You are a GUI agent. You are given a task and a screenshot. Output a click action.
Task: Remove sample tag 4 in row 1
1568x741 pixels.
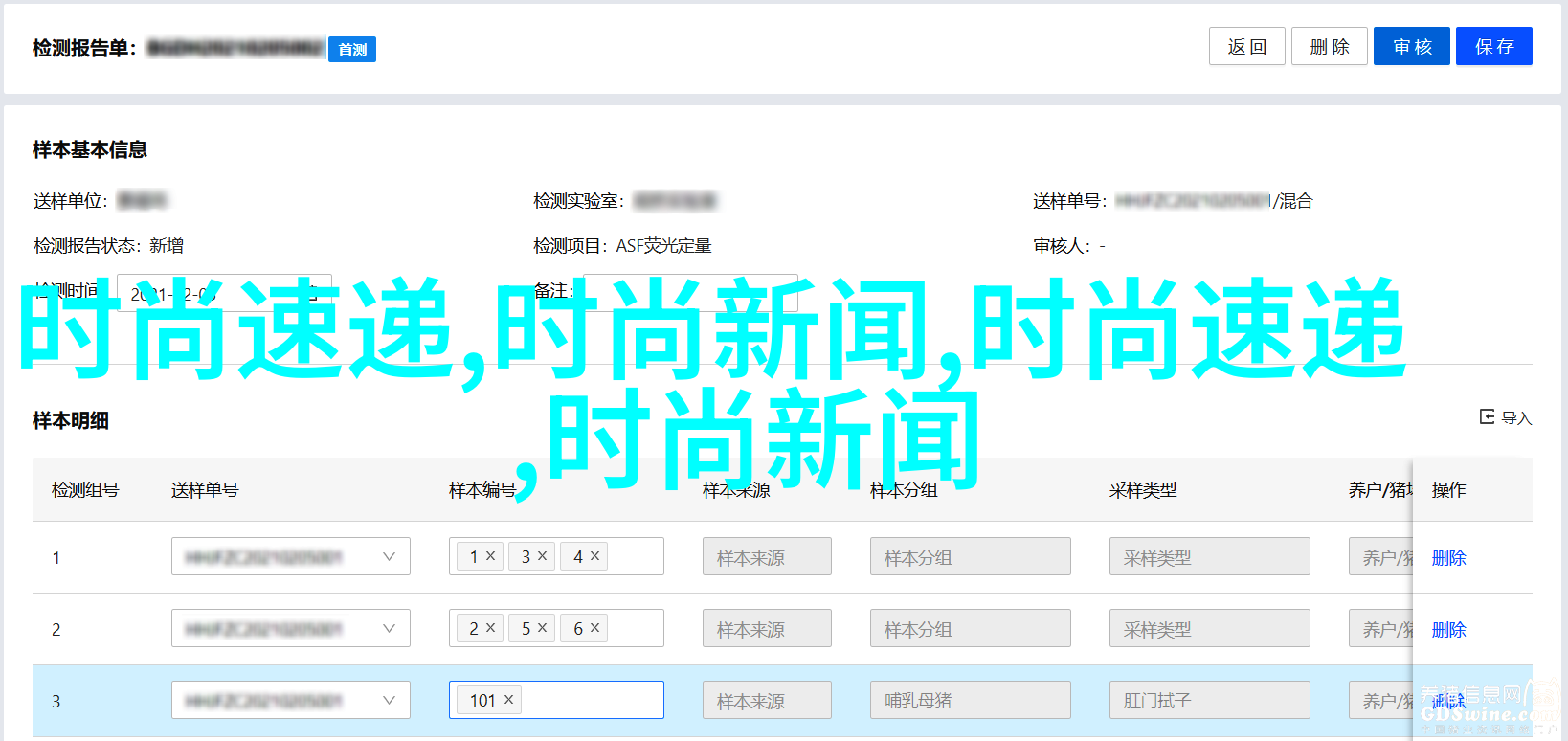594,555
